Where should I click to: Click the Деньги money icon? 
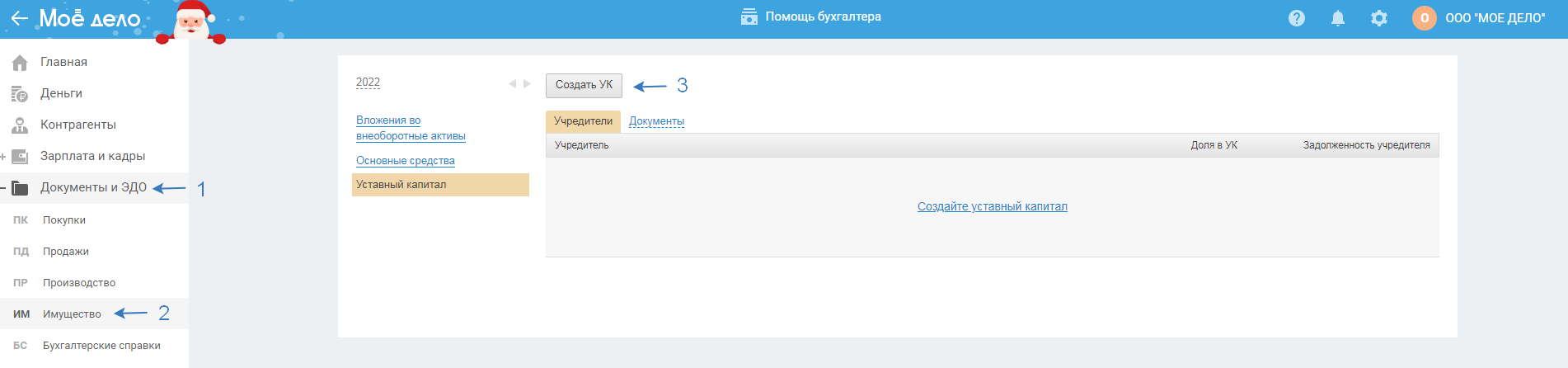[20, 94]
